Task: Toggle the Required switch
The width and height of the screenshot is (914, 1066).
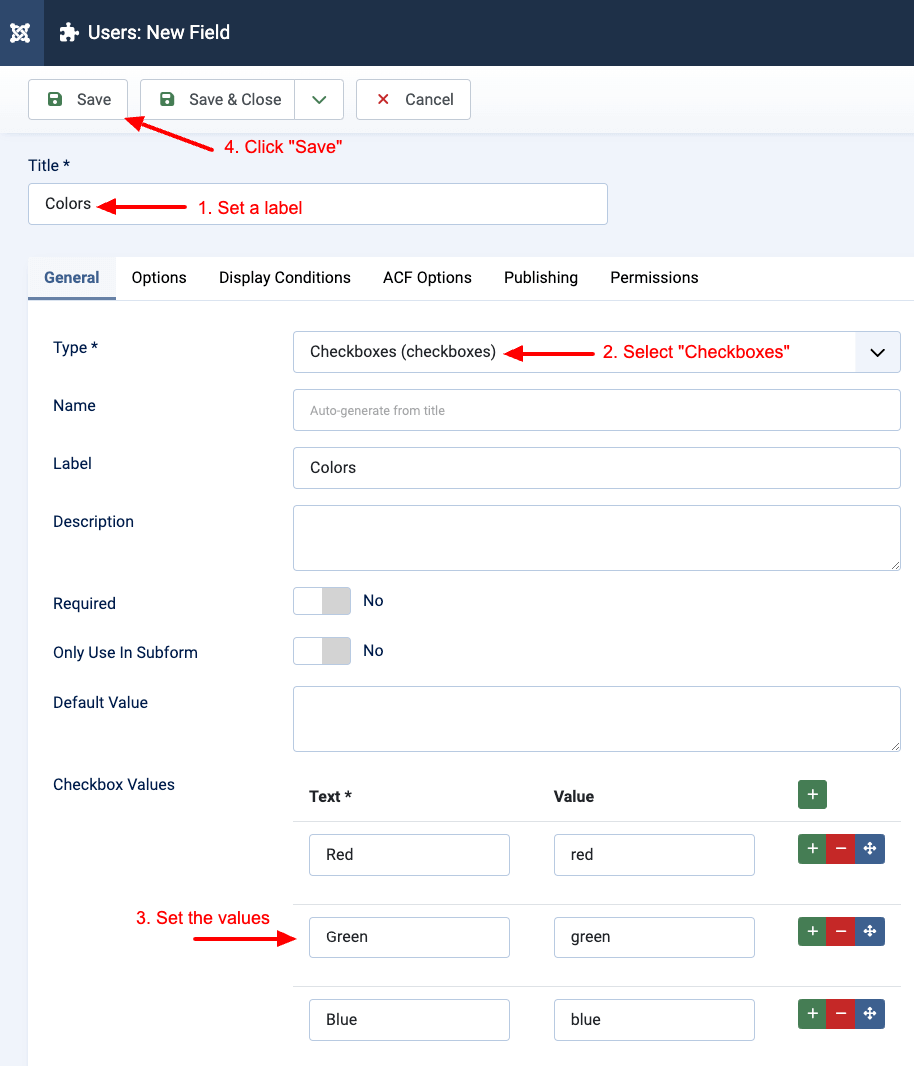Action: coord(322,601)
